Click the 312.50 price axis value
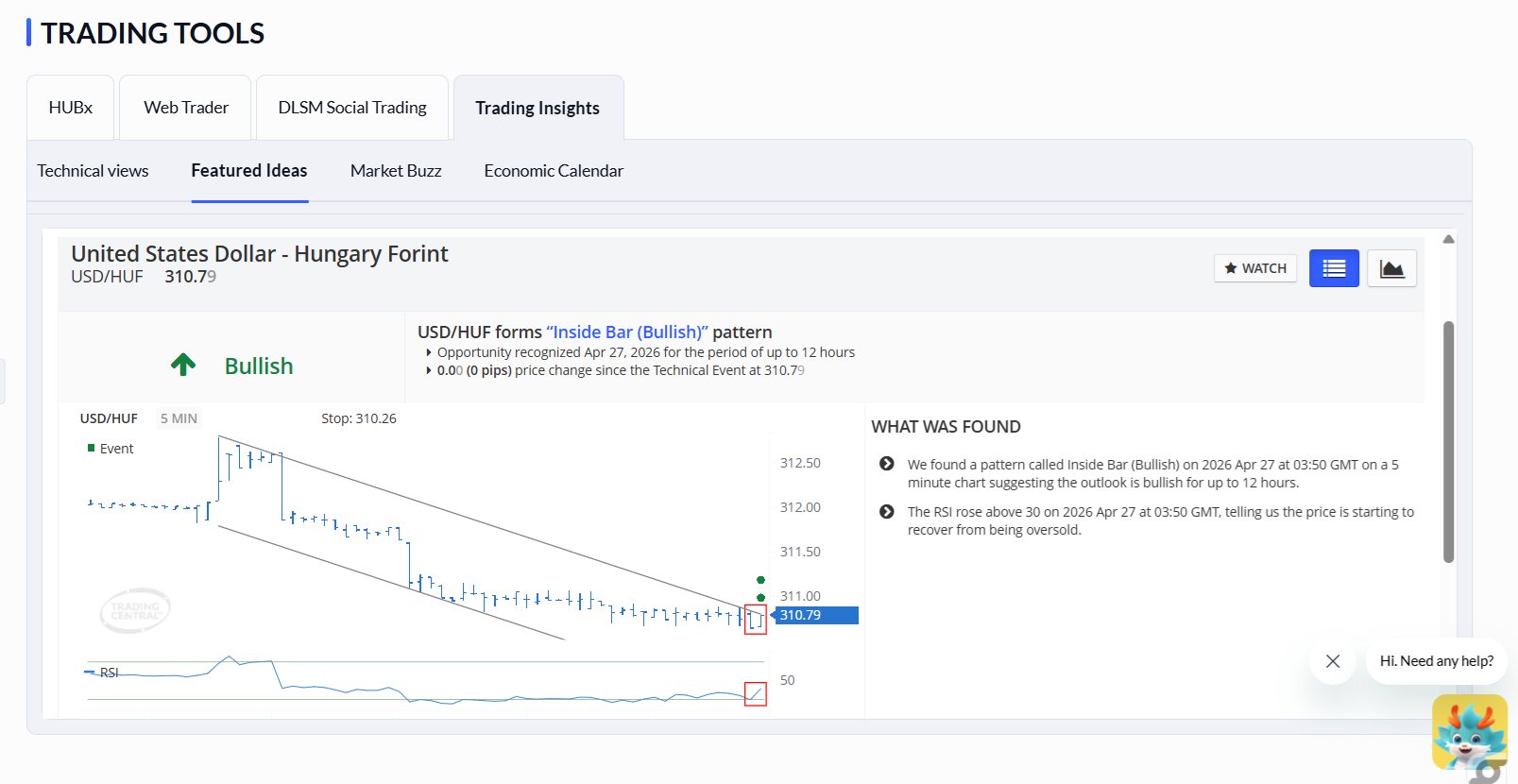 click(800, 463)
